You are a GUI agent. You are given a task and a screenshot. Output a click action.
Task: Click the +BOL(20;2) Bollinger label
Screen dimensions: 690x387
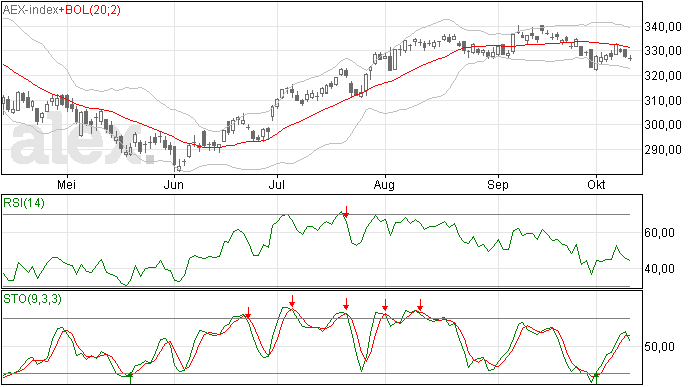point(90,10)
